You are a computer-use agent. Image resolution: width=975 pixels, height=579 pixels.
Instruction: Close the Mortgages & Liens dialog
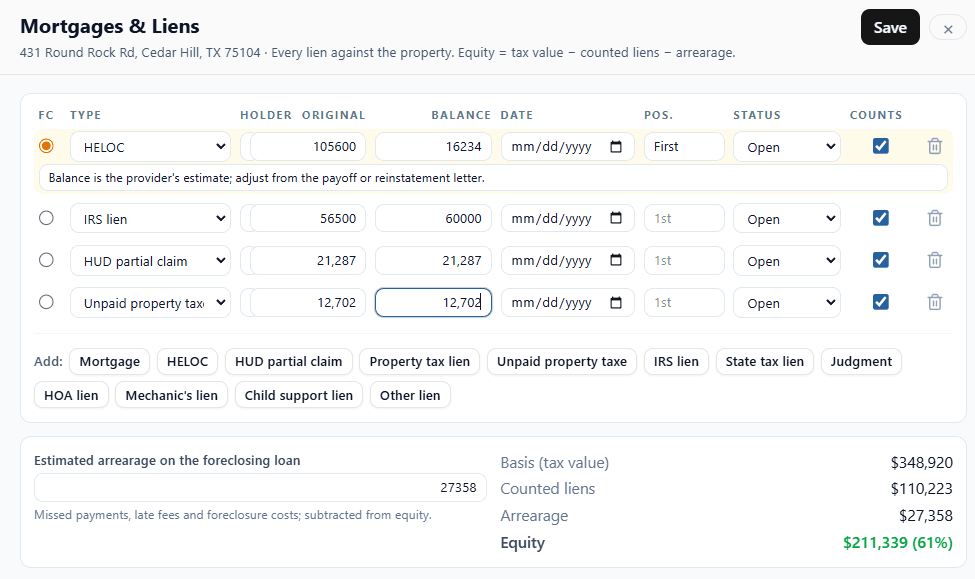948,29
